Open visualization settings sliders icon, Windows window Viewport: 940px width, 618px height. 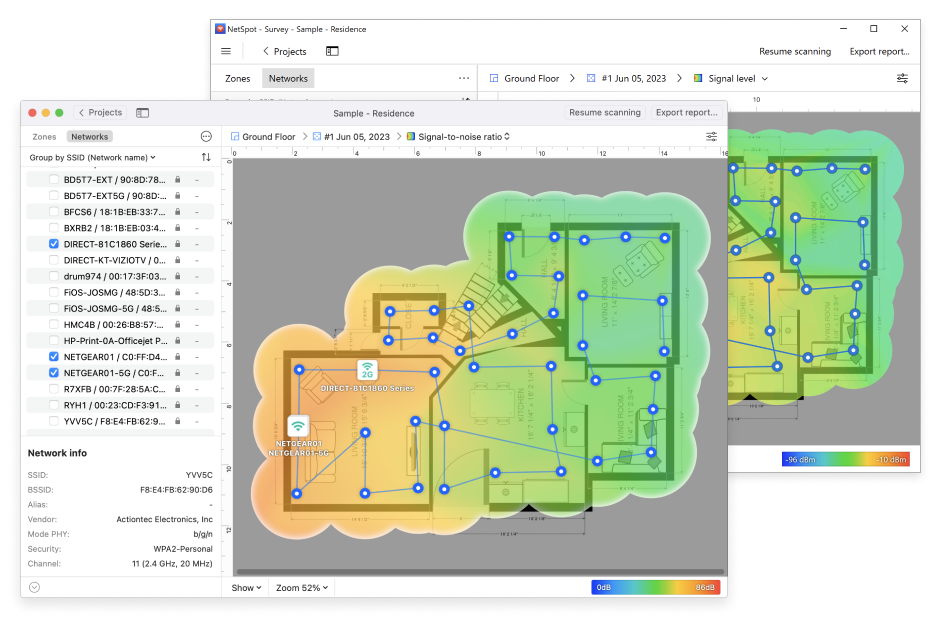902,79
